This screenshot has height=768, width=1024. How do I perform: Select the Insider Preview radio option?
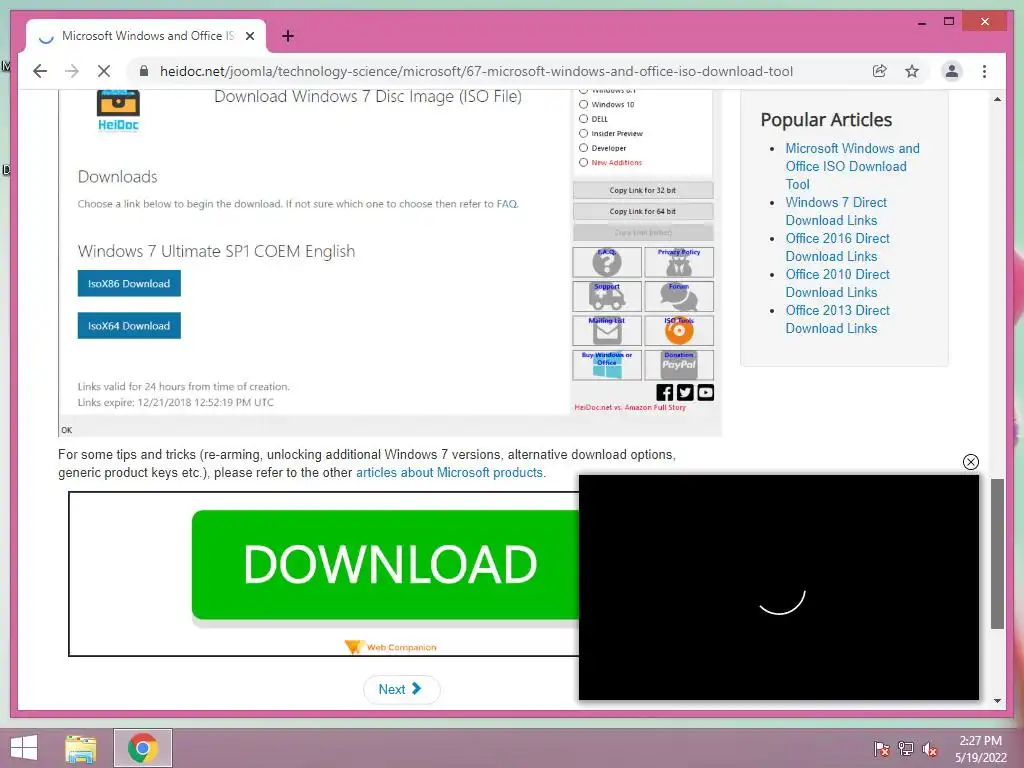click(x=583, y=133)
